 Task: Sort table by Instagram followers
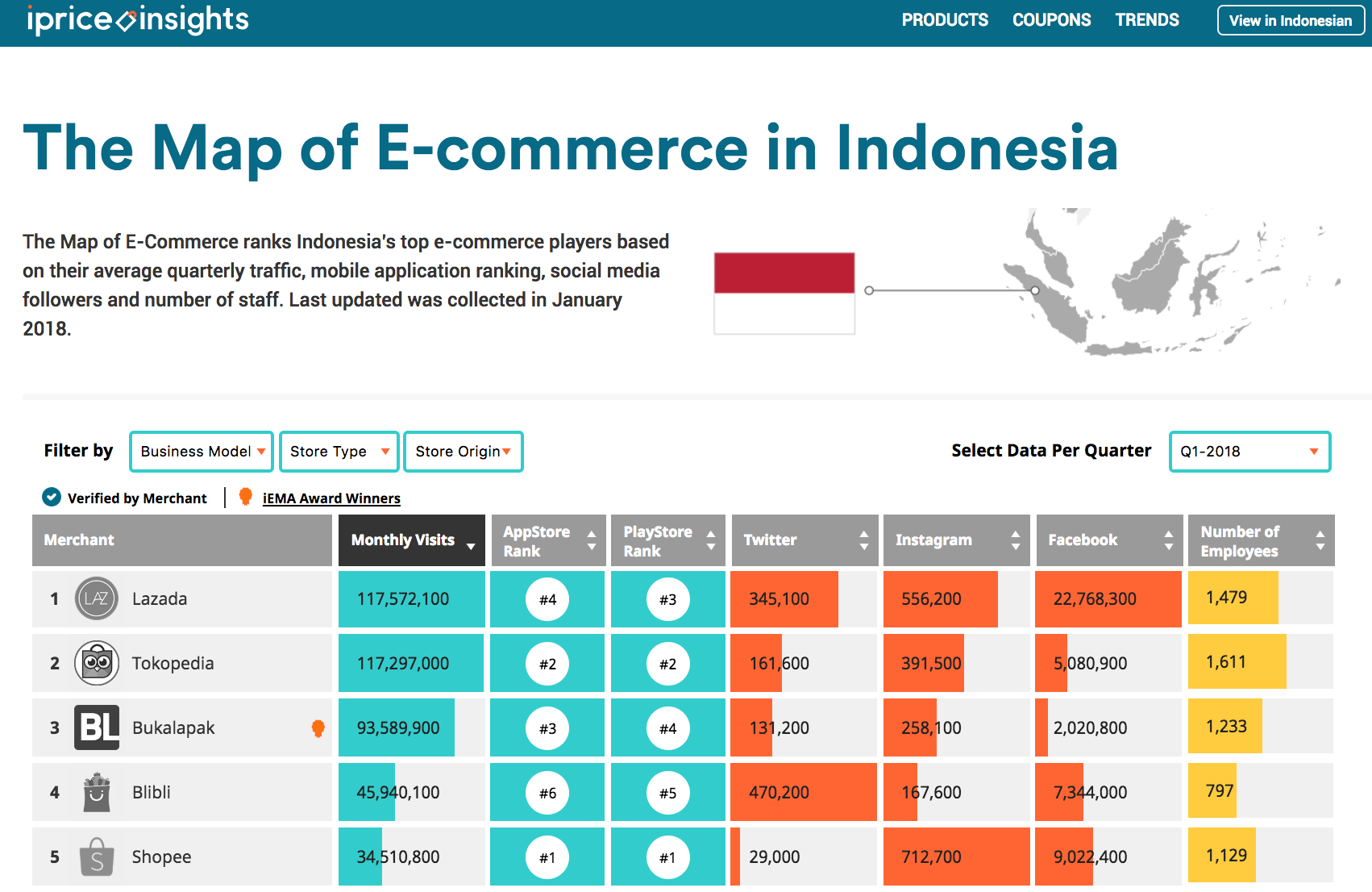pyautogui.click(x=957, y=540)
